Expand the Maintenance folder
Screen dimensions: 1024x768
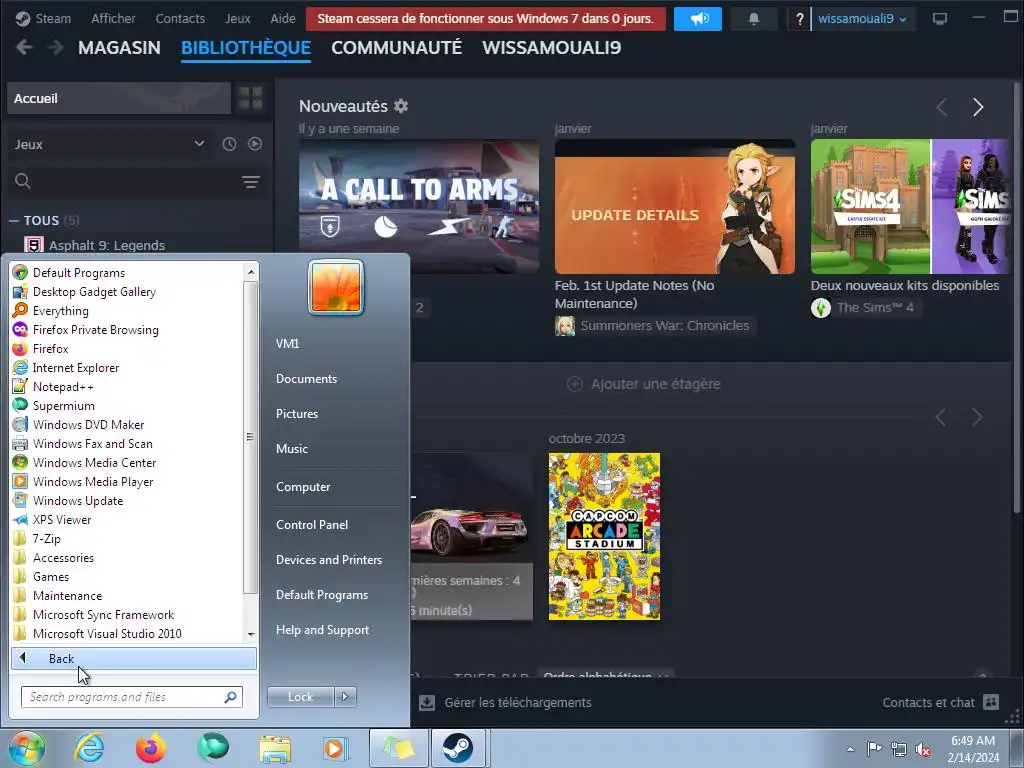point(67,596)
